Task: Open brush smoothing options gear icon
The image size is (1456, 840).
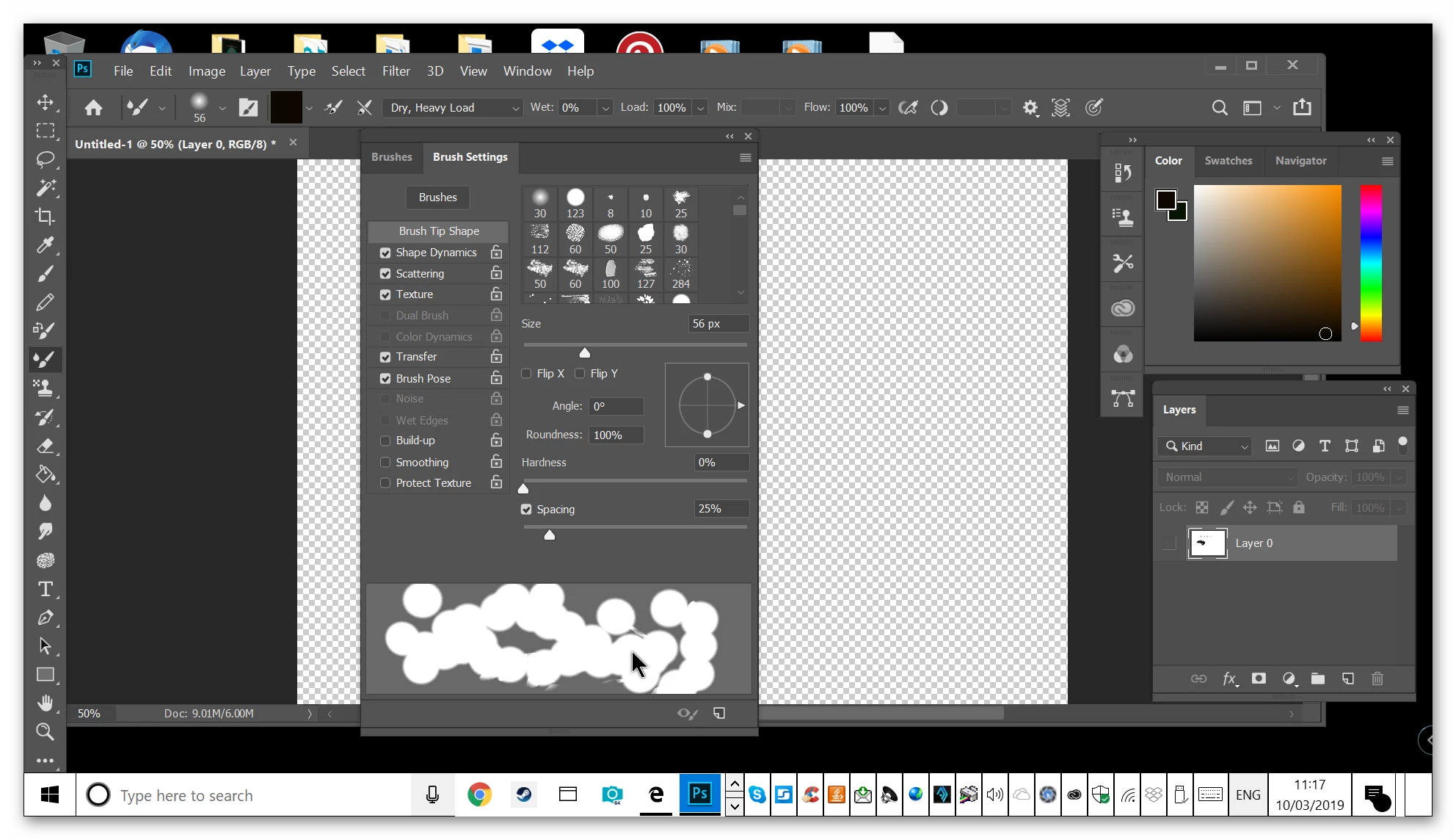Action: pyautogui.click(x=1030, y=108)
